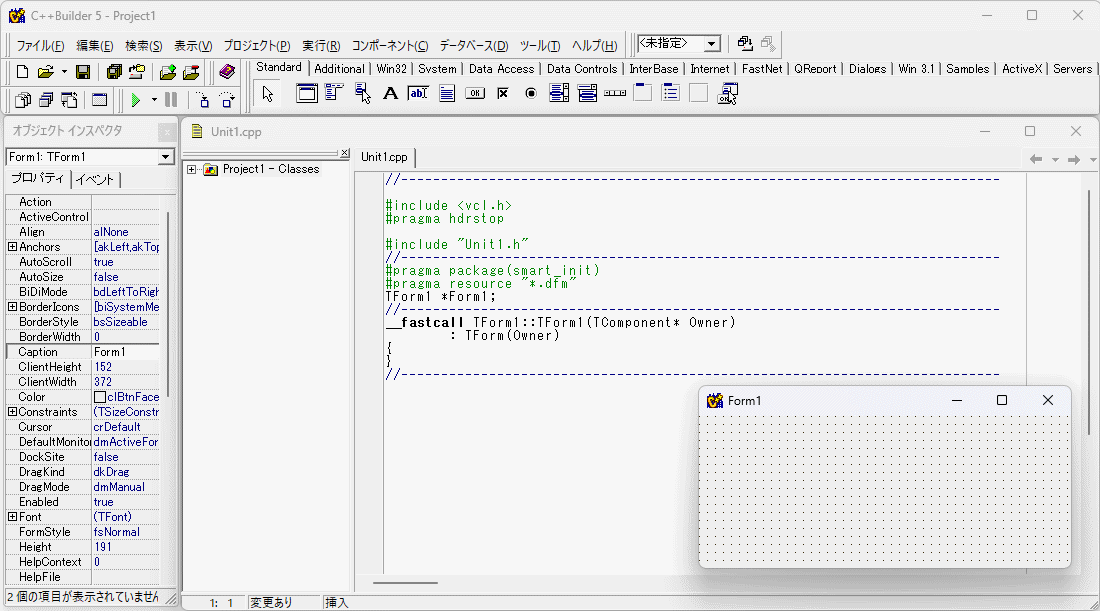
Task: Open the 未指定 desktop combo box
Action: click(x=711, y=43)
